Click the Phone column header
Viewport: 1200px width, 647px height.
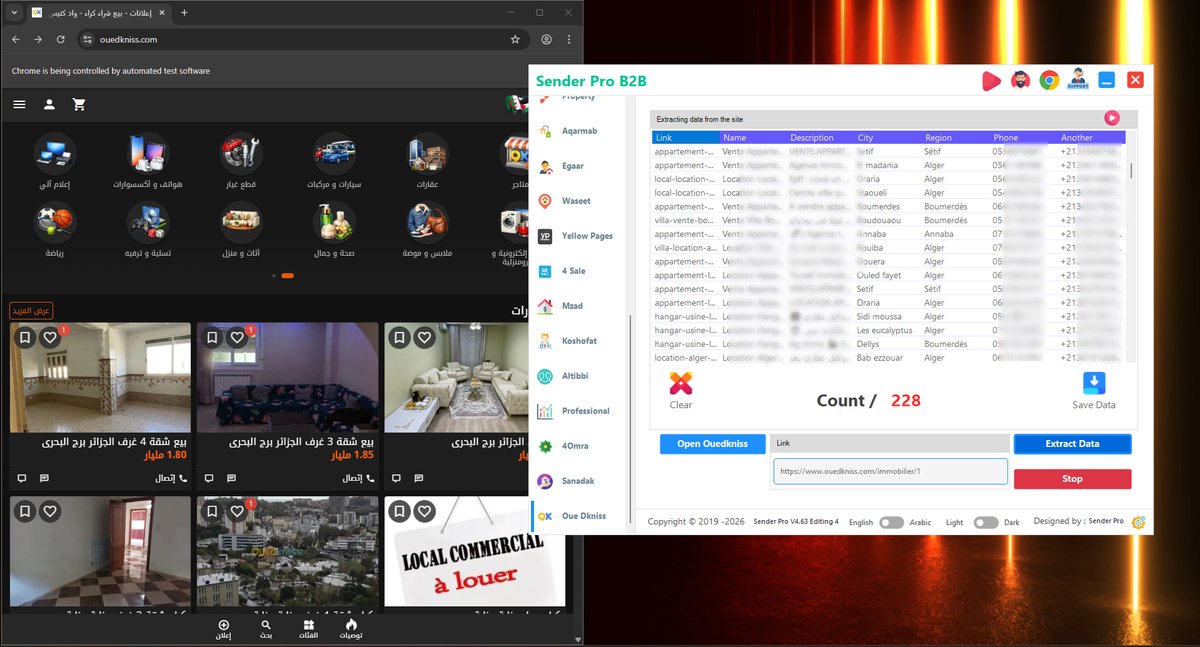click(x=1024, y=137)
